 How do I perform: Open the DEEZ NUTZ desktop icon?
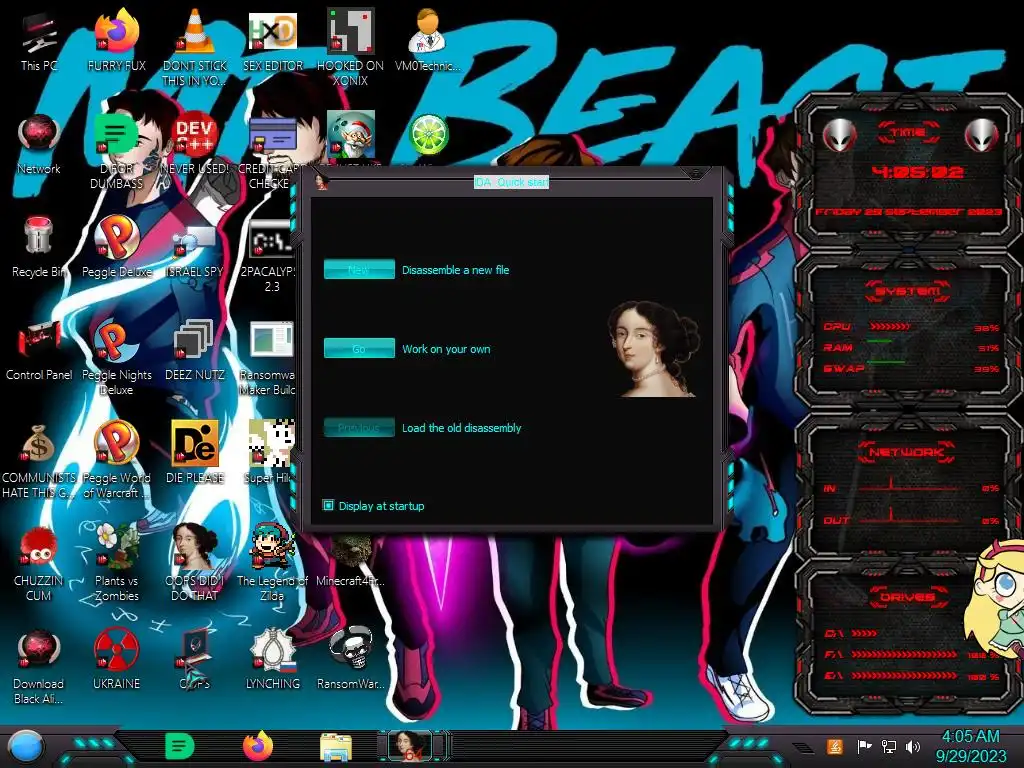click(195, 350)
